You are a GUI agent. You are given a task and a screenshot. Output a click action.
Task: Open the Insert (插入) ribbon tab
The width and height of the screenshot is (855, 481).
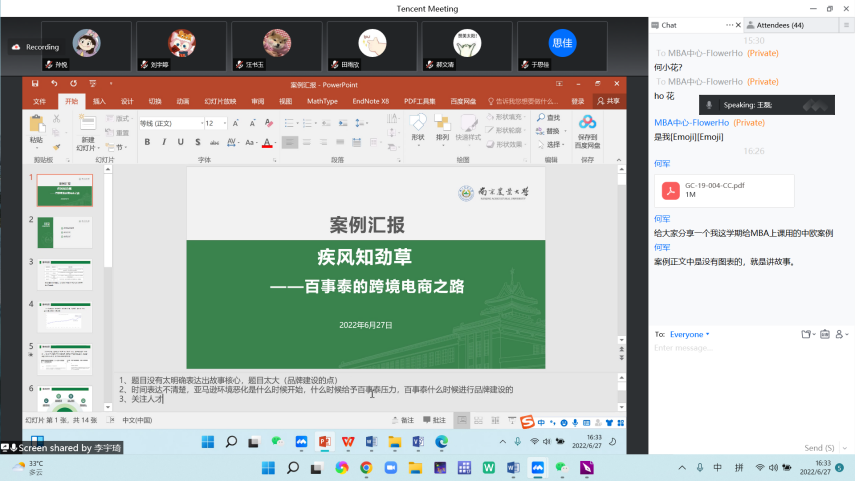99,101
